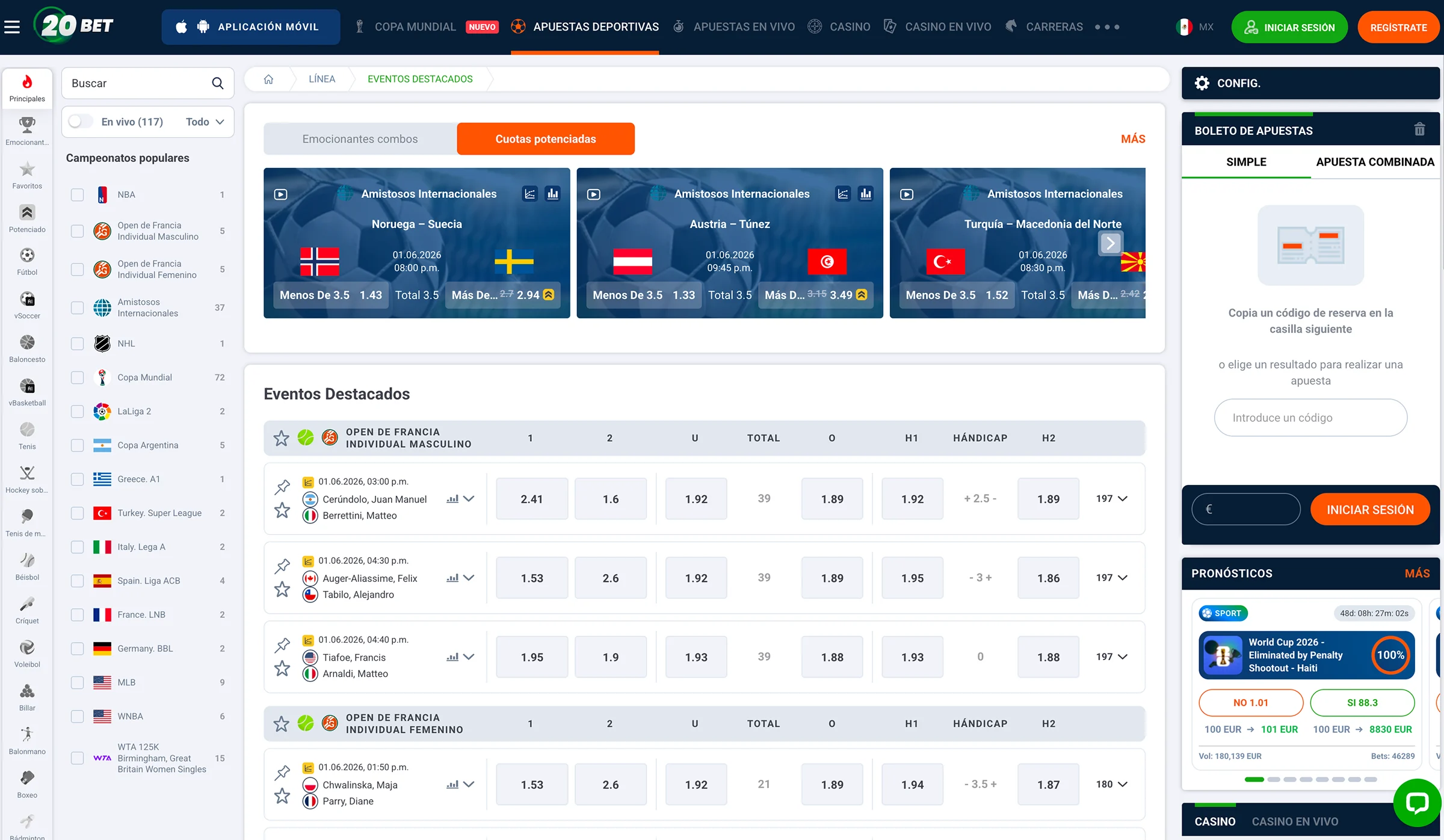Open Casino en vivo menu item
This screenshot has height=840, width=1444.
(937, 26)
